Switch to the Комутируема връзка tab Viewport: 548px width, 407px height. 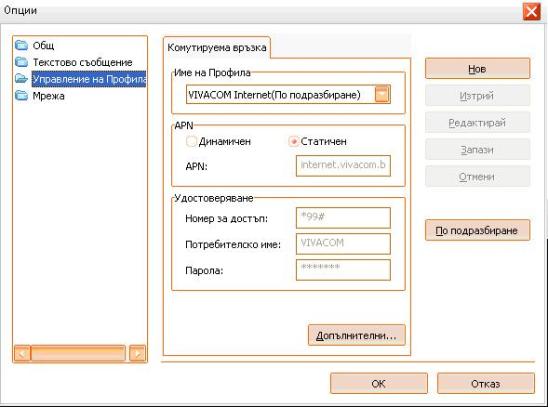pyautogui.click(x=217, y=48)
